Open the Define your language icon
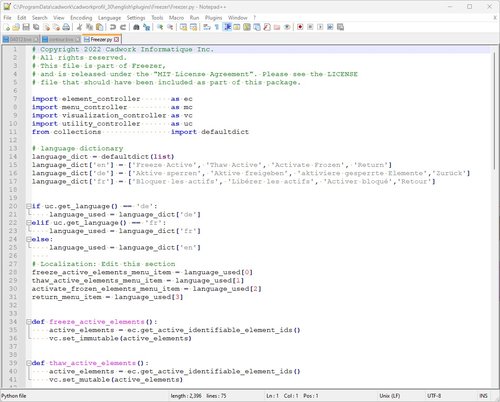500x402 pixels. (x=237, y=27)
